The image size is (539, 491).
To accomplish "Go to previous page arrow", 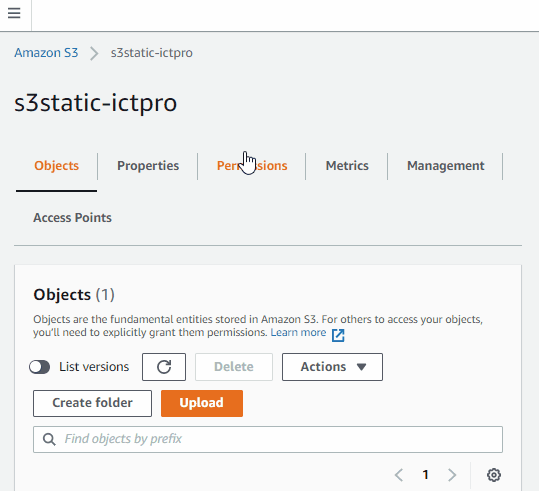I will tap(399, 475).
